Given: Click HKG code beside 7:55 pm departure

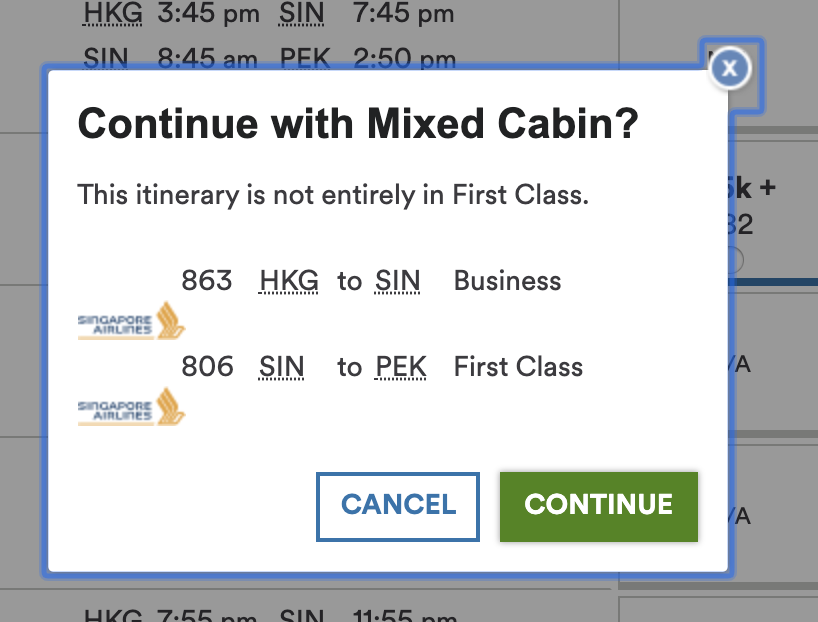Looking at the screenshot, I should coord(113,616).
